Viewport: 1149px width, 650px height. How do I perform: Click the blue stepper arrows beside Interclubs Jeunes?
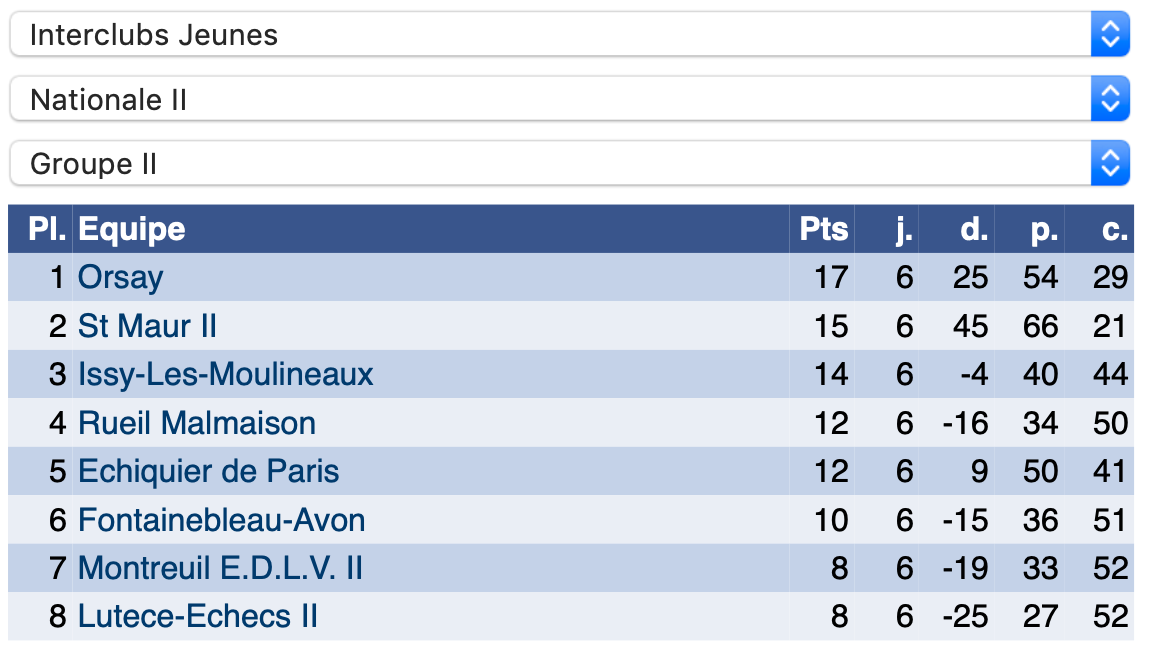coord(1110,34)
